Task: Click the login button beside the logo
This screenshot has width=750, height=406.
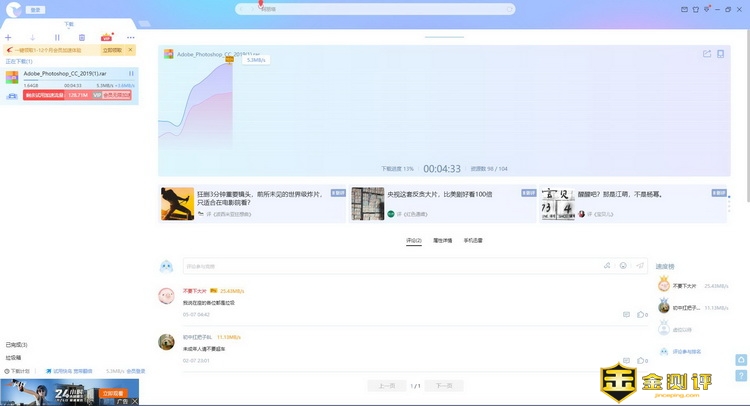Action: point(36,9)
